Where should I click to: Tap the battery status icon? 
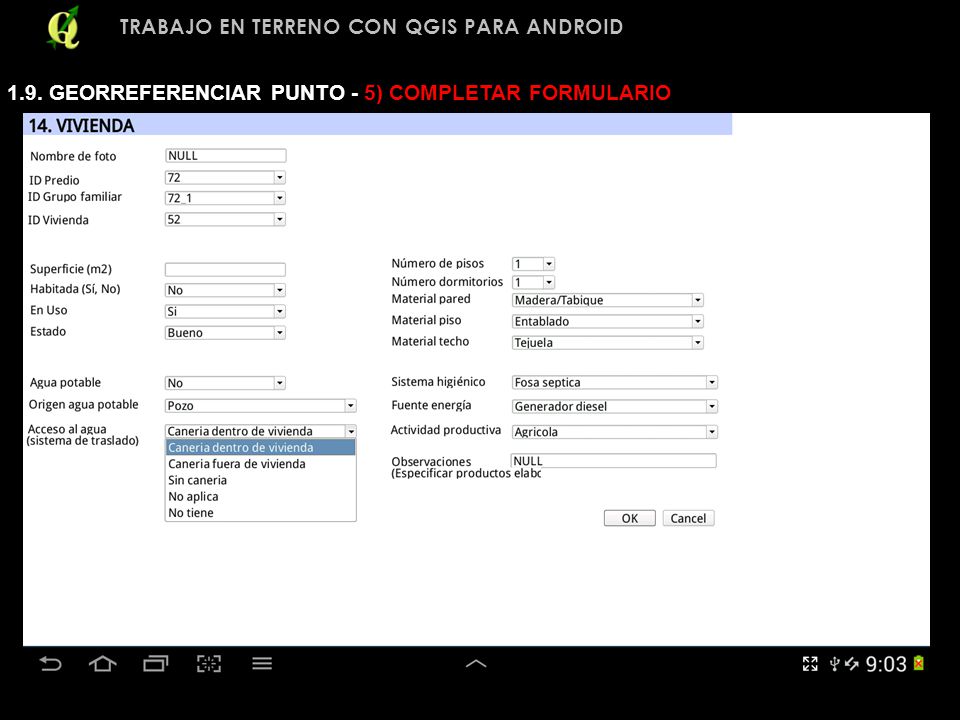click(918, 663)
